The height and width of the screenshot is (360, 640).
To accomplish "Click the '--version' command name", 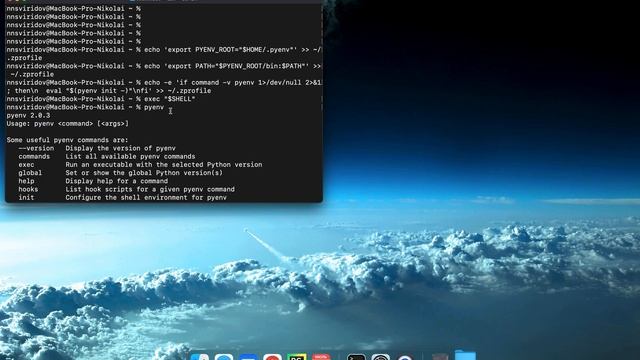I will click(x=36, y=148).
